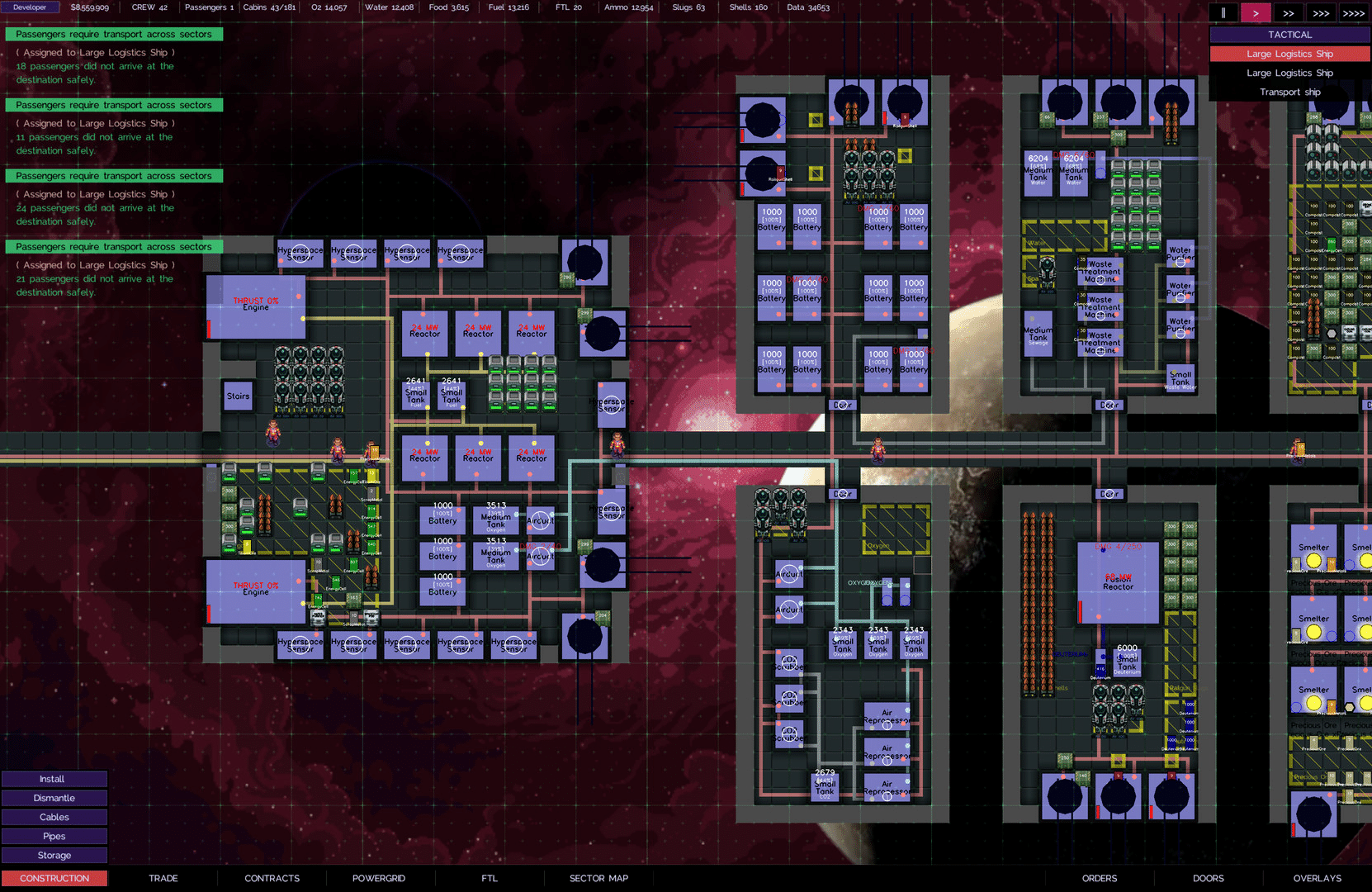Click the Water 12408 resource readout
The width and height of the screenshot is (1372, 892).
click(389, 7)
